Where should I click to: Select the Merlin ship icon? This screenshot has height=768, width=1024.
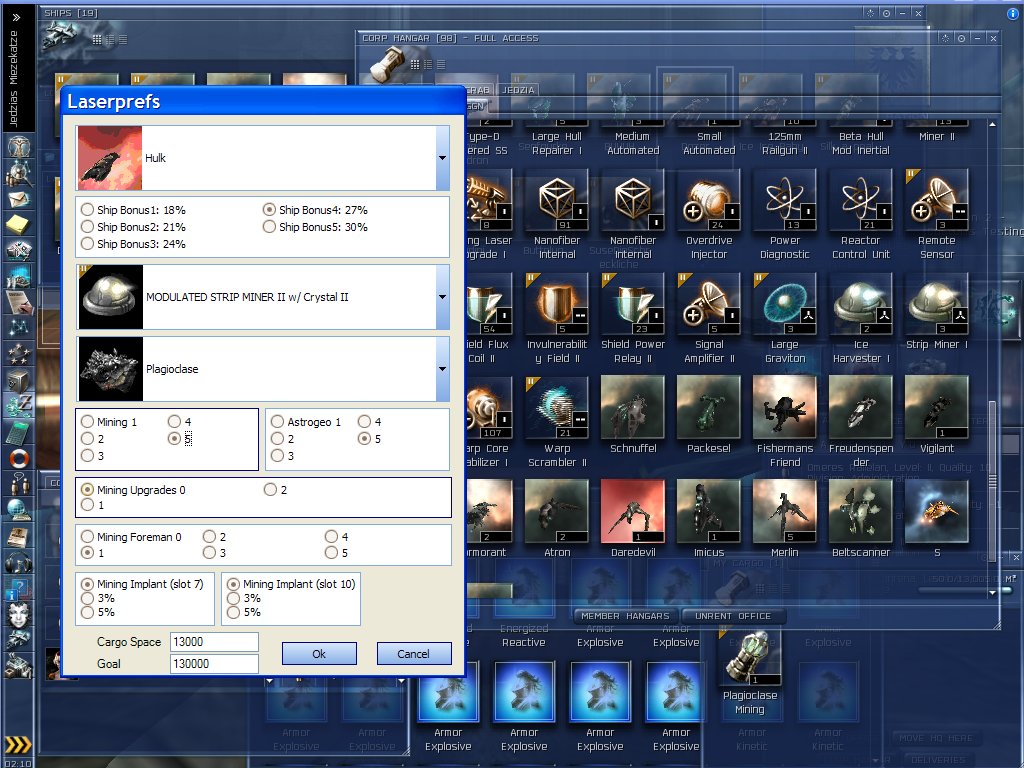point(784,511)
